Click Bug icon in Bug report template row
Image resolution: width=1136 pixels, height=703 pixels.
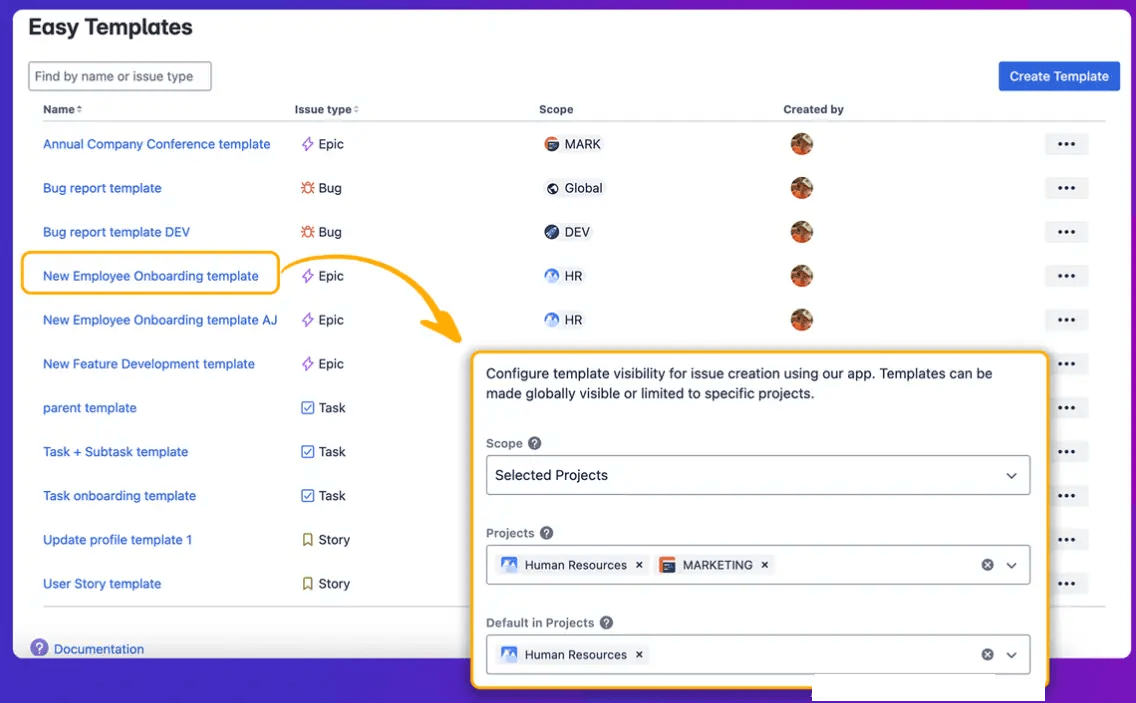[x=307, y=188]
